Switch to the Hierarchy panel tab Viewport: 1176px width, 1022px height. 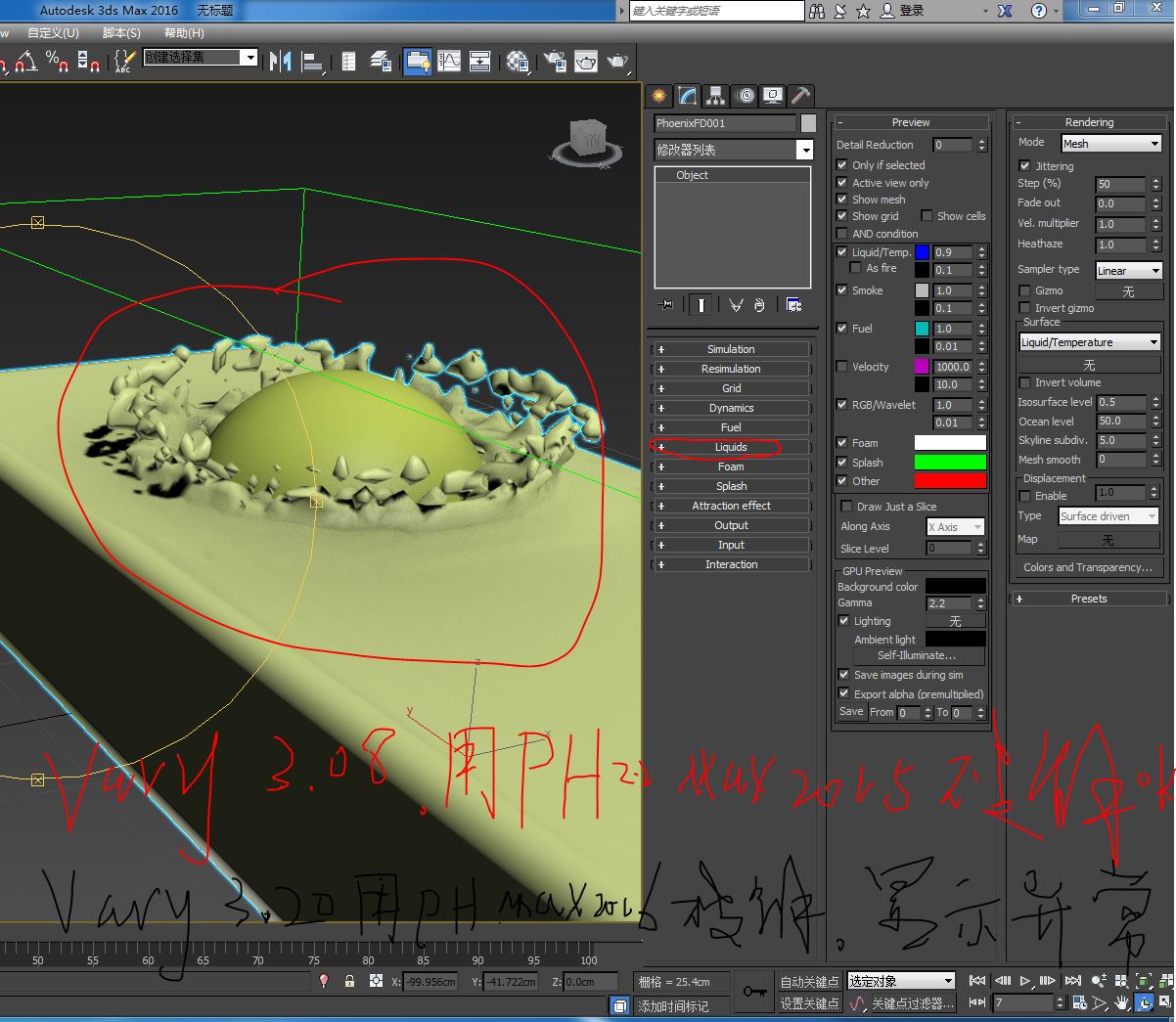[x=716, y=96]
